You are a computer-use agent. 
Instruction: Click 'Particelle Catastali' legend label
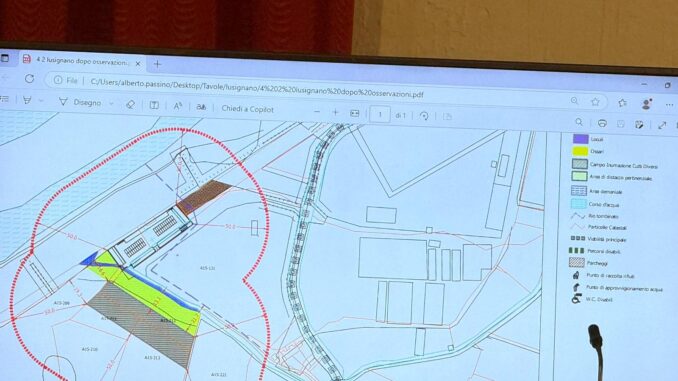(607, 227)
